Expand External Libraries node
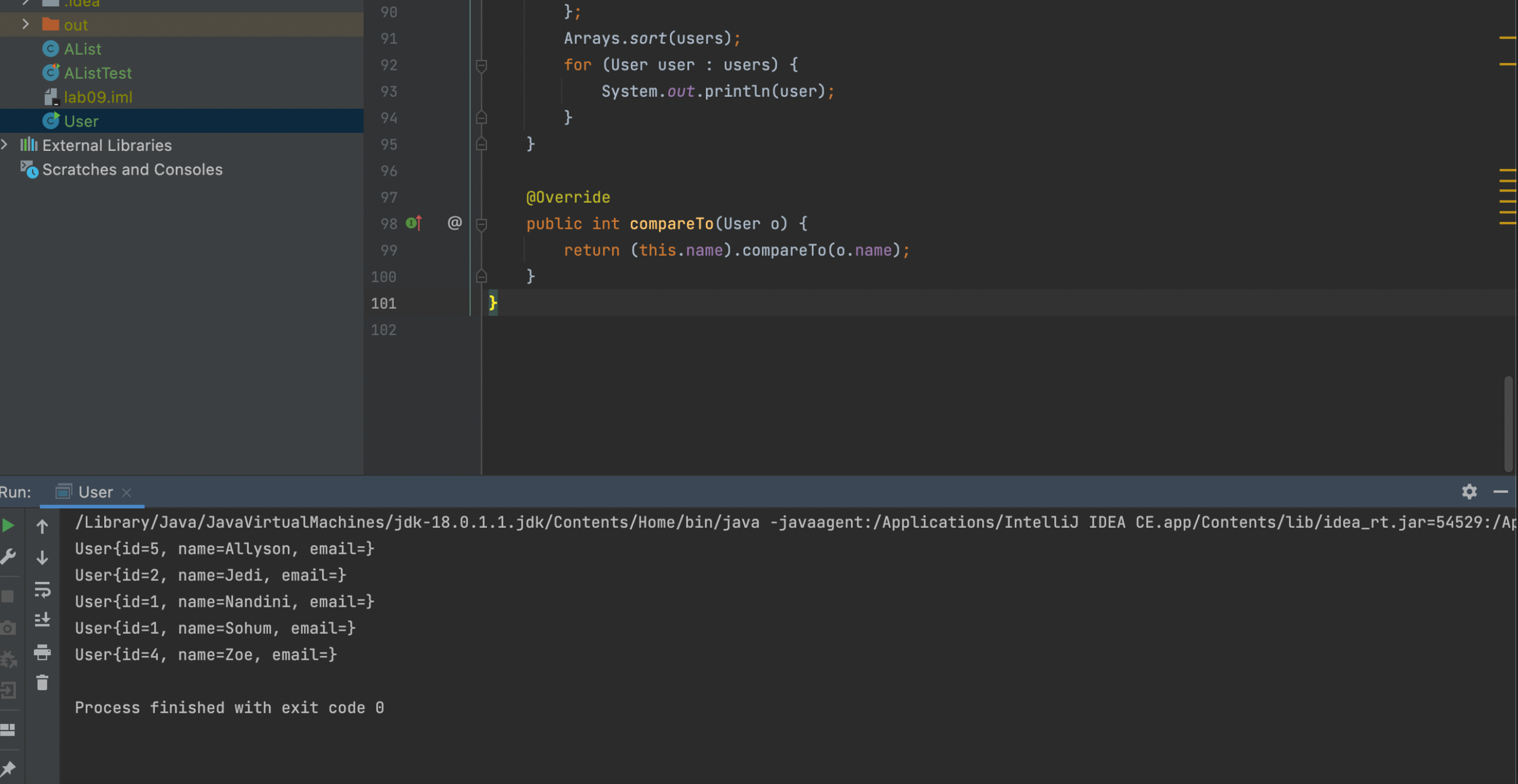The height and width of the screenshot is (784, 1518). click(5, 145)
